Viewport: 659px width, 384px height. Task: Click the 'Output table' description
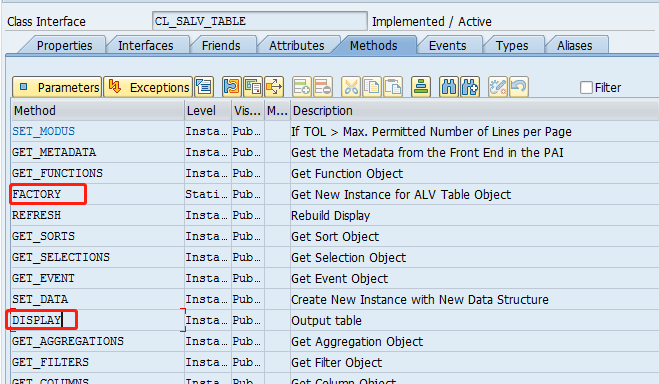point(326,321)
